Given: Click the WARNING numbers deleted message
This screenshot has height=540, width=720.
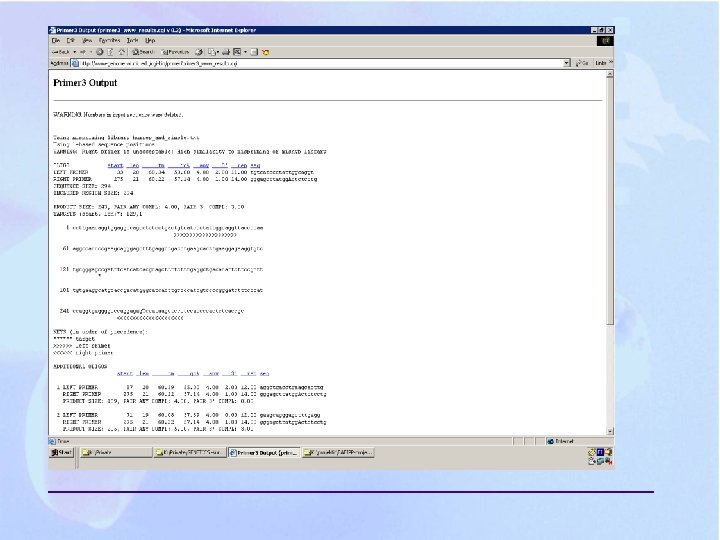Looking at the screenshot, I should click(118, 115).
